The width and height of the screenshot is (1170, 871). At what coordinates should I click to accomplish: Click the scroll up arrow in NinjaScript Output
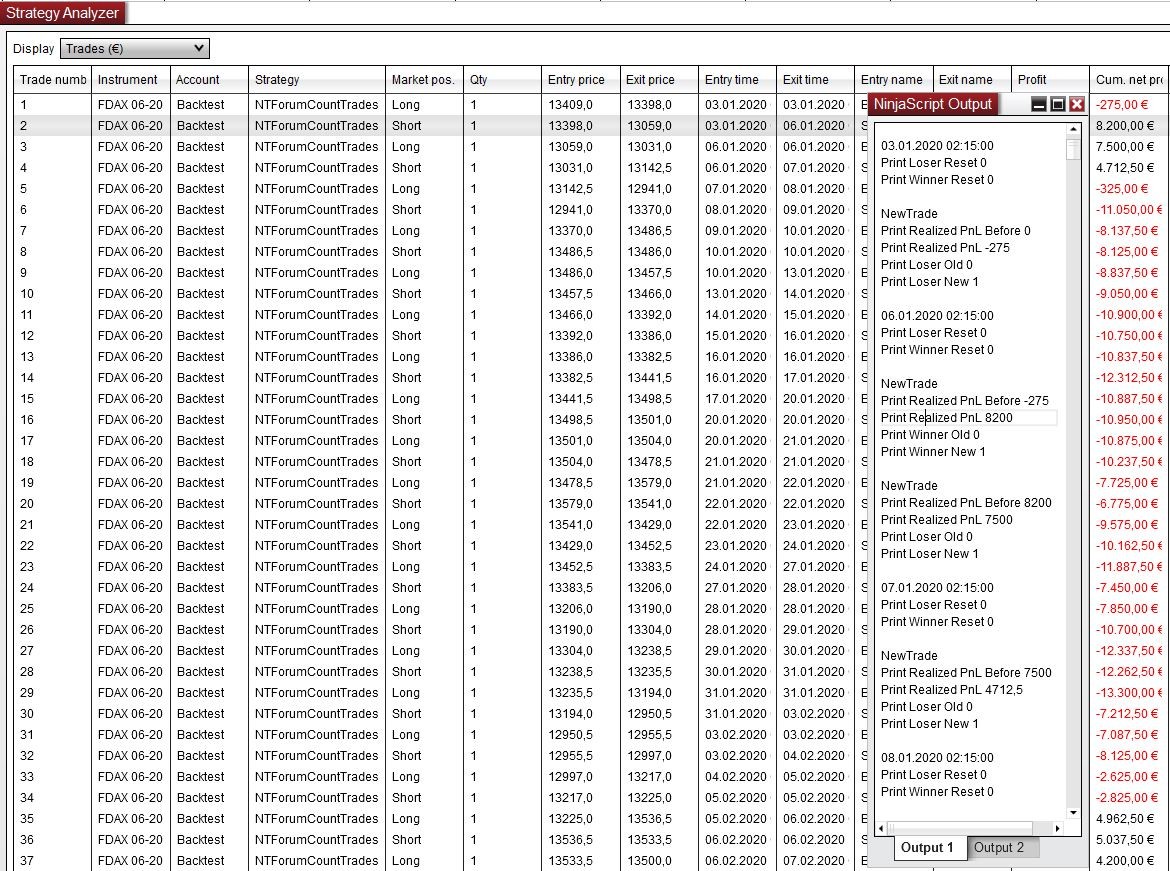[1073, 130]
